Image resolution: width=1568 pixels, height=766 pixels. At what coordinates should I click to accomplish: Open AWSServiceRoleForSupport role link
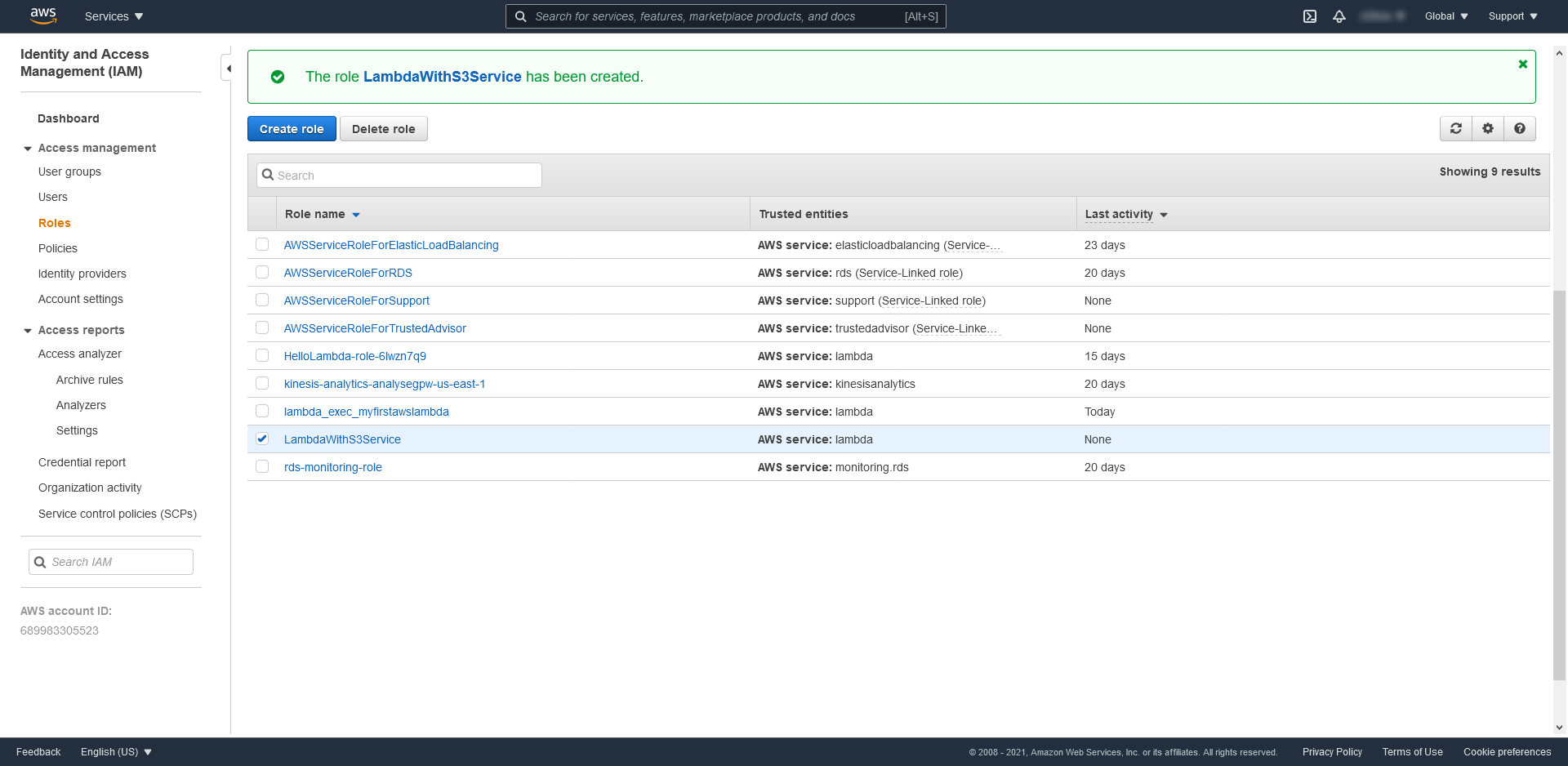coord(357,301)
